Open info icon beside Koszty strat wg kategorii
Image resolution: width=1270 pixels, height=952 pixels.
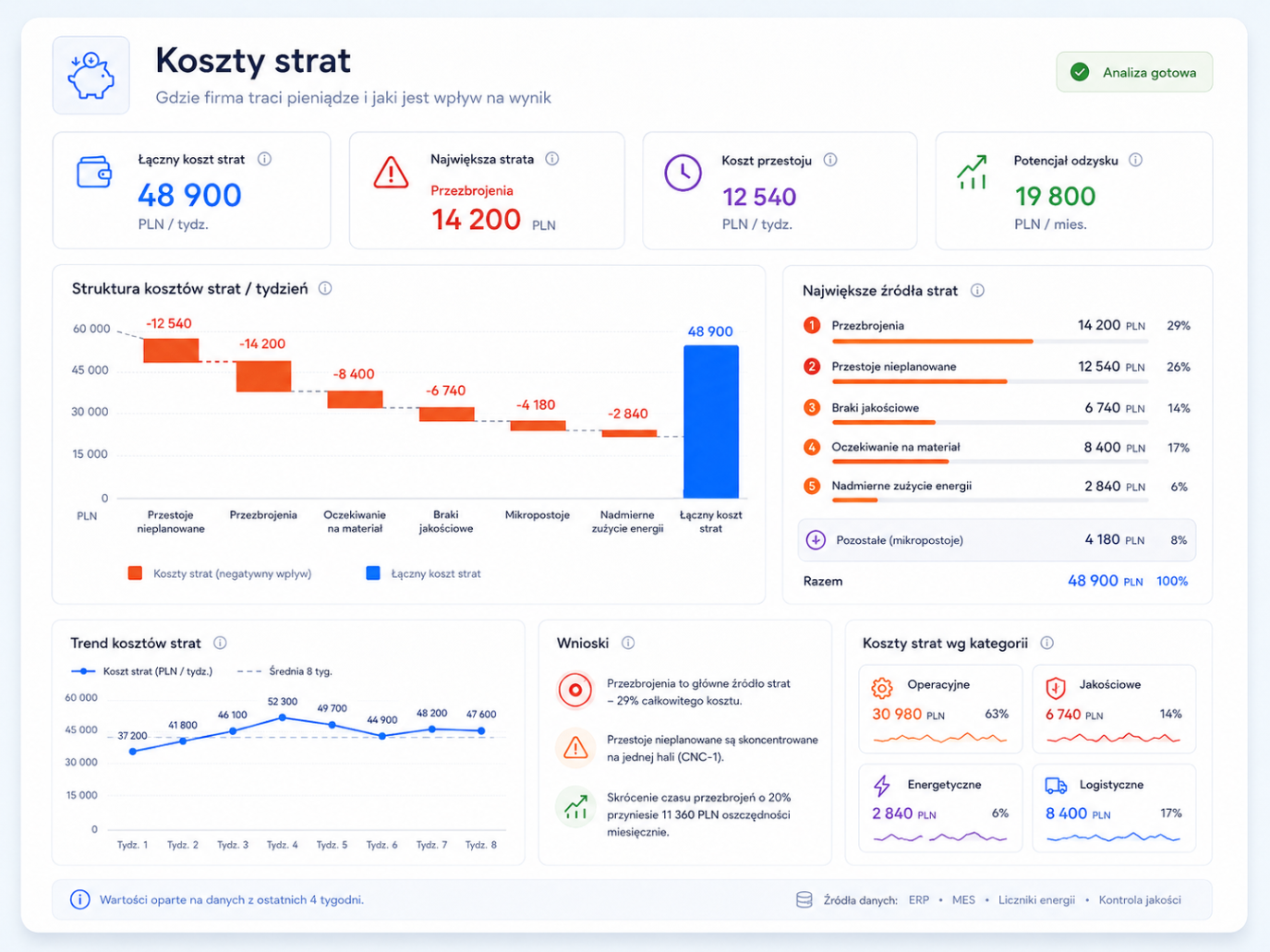[x=1047, y=643]
